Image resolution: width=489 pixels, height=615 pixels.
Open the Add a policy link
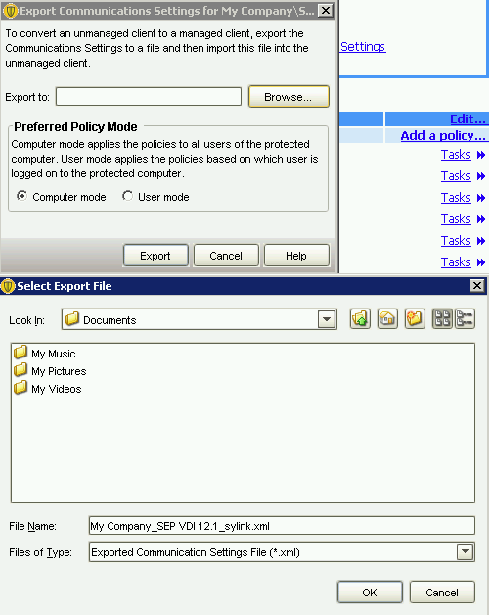(x=443, y=136)
